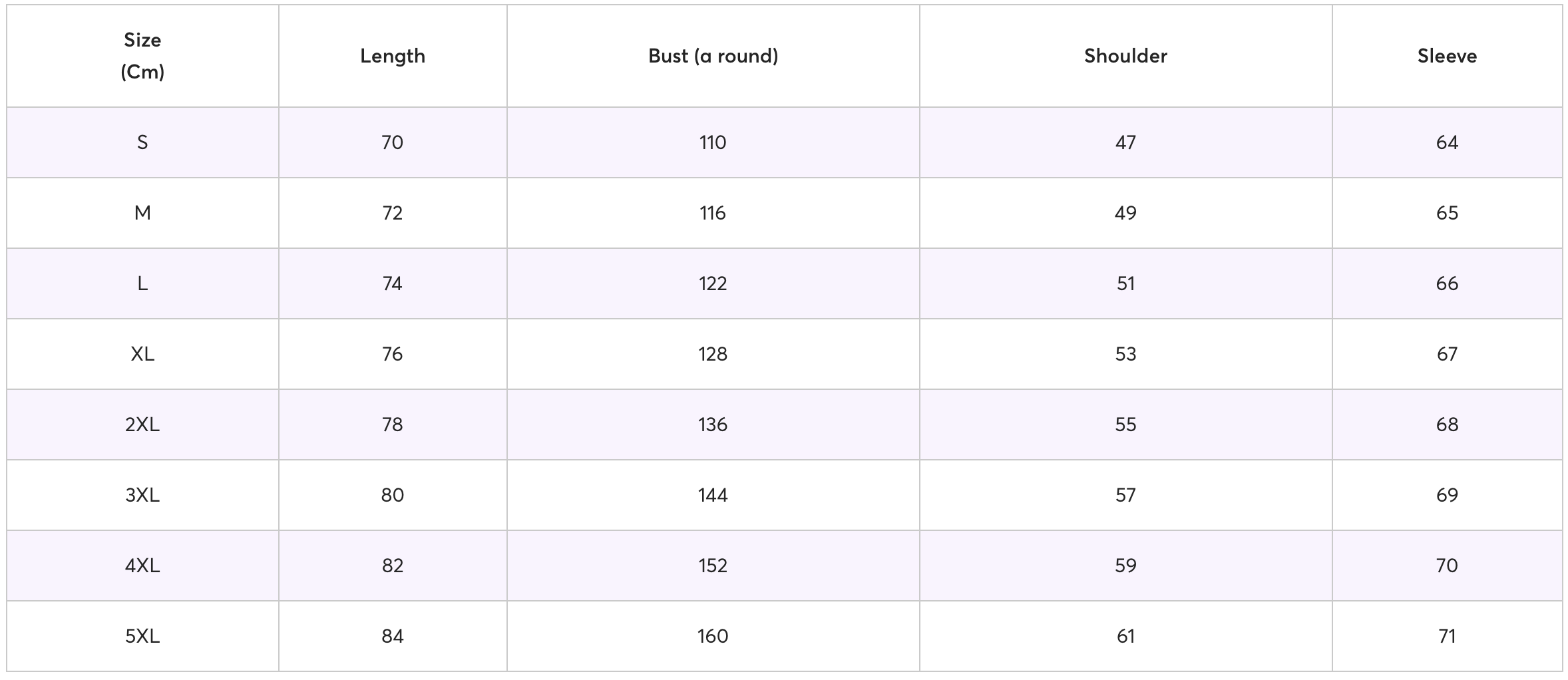Select the 4XL size row label
This screenshot has width=1568, height=680.
pyautogui.click(x=142, y=566)
